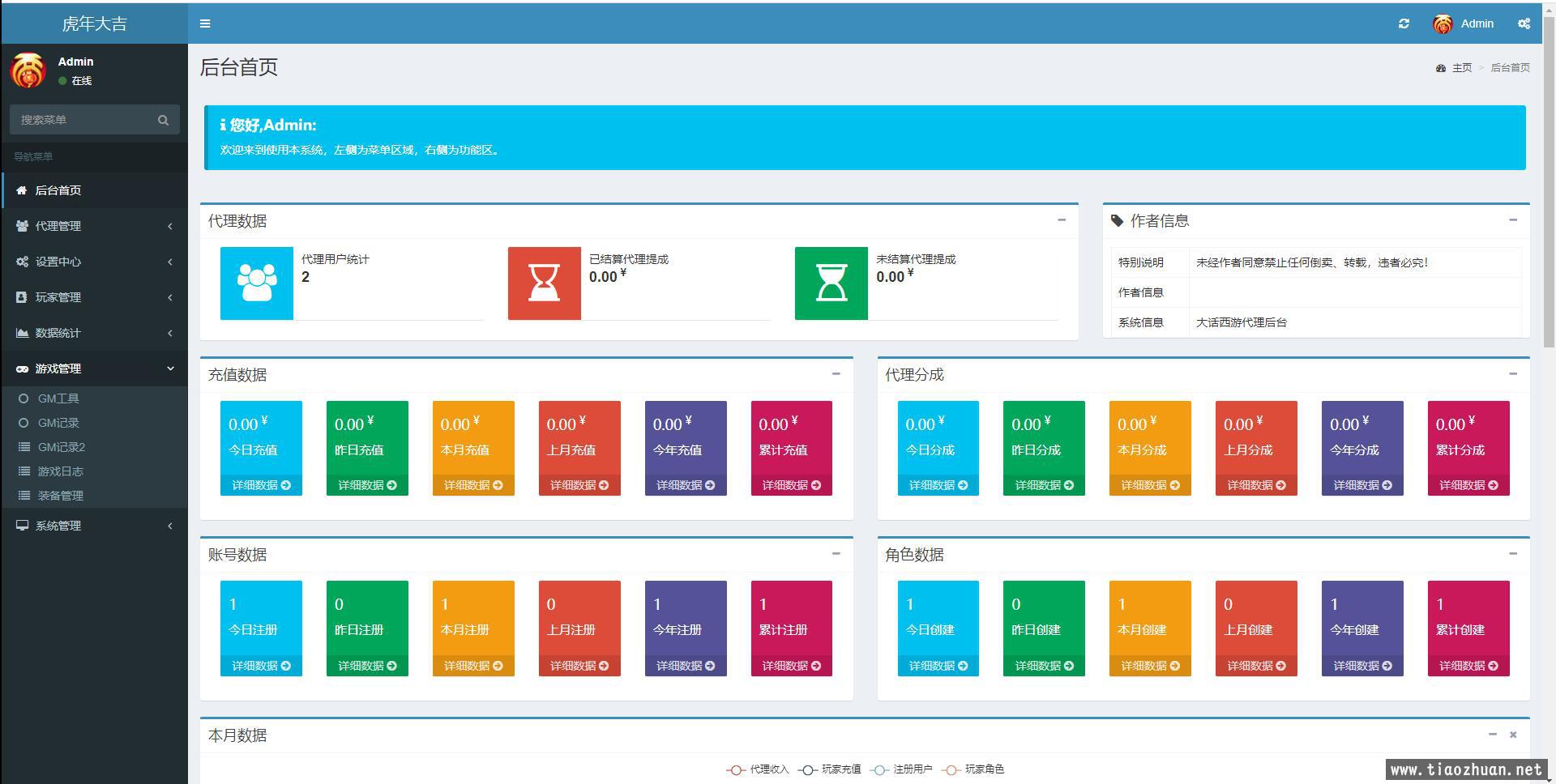Click the refresh icon in top bar
Screen dimensions: 1556x784
point(1404,23)
